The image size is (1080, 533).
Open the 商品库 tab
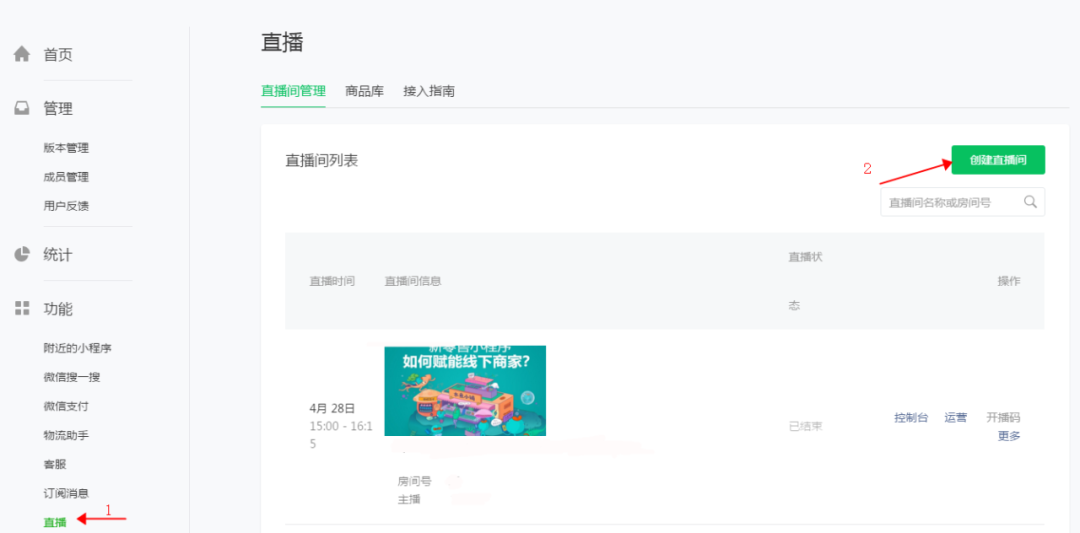364,91
